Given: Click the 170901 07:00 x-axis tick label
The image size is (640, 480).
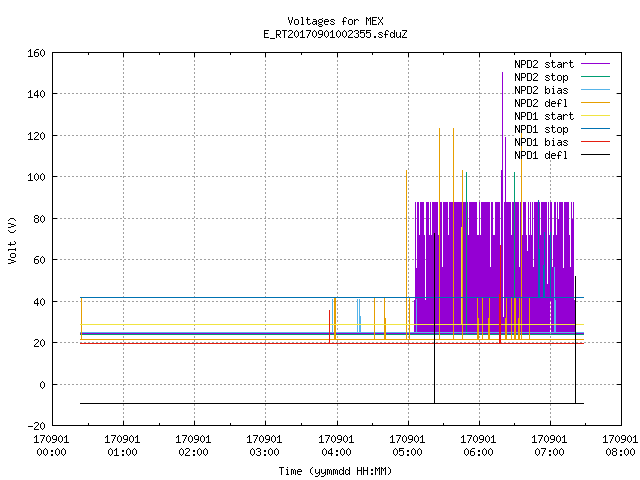Looking at the screenshot, I should pyautogui.click(x=549, y=446).
